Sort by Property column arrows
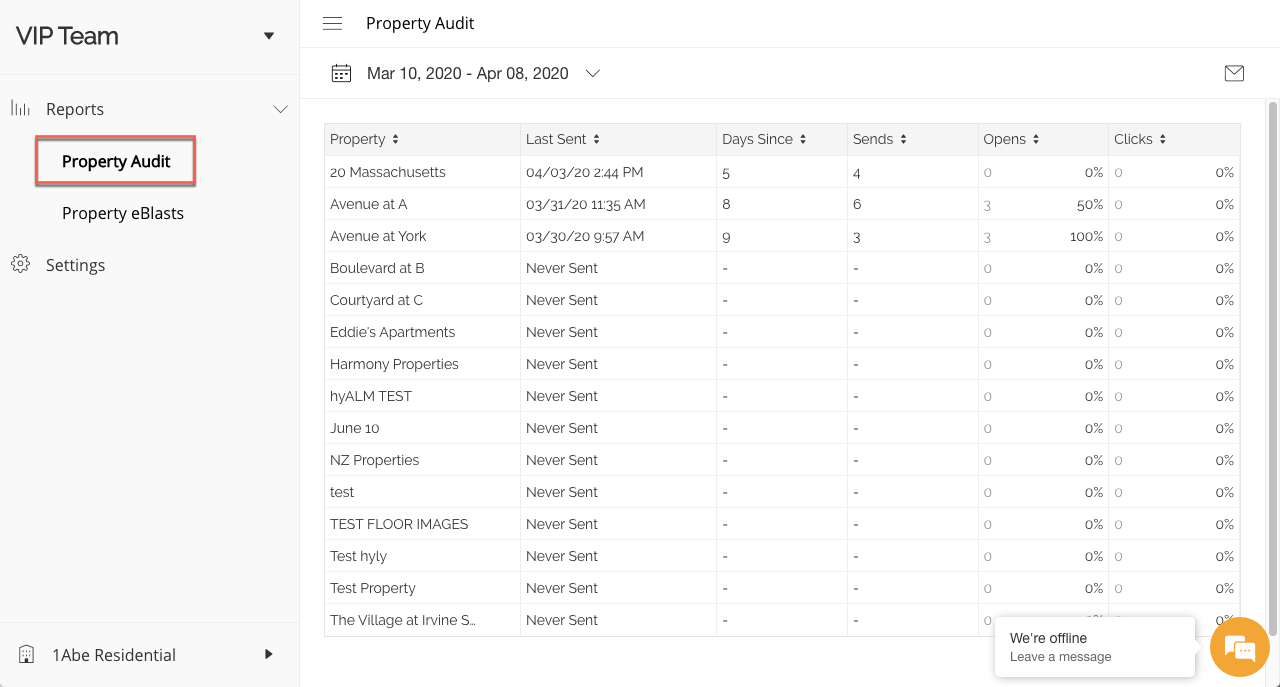 pyautogui.click(x=395, y=140)
